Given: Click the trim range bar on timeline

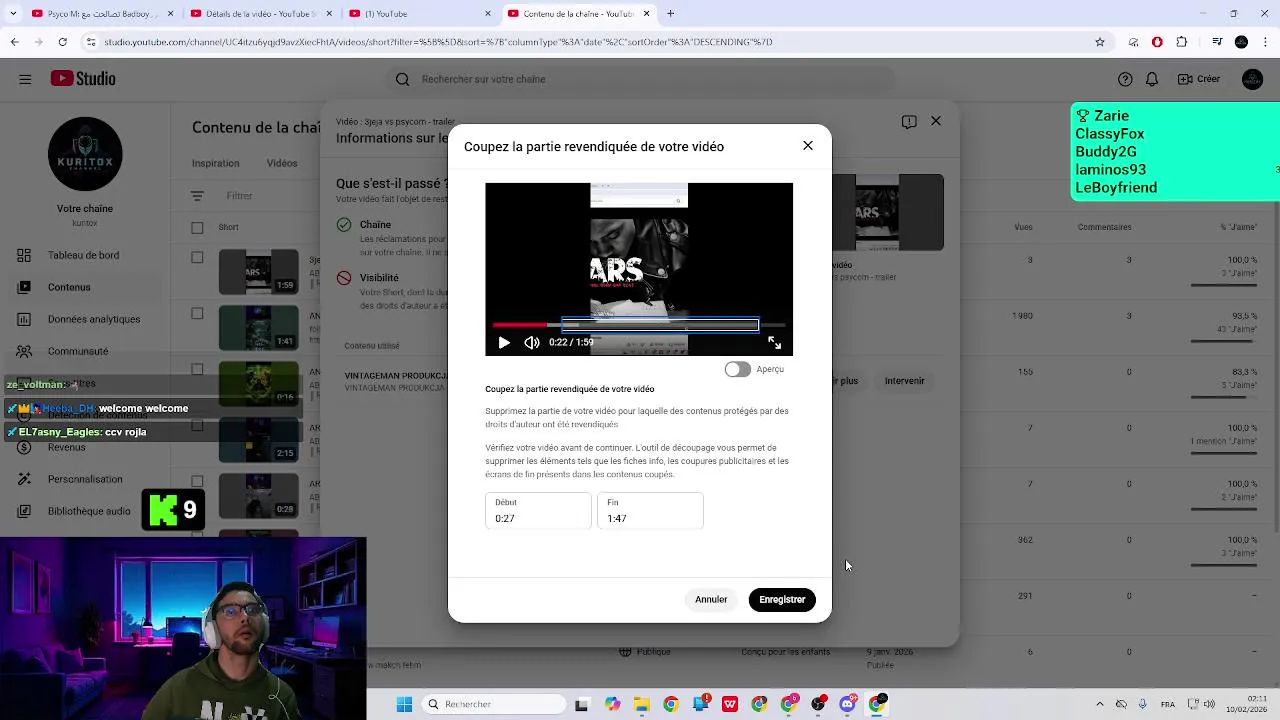Looking at the screenshot, I should point(660,325).
